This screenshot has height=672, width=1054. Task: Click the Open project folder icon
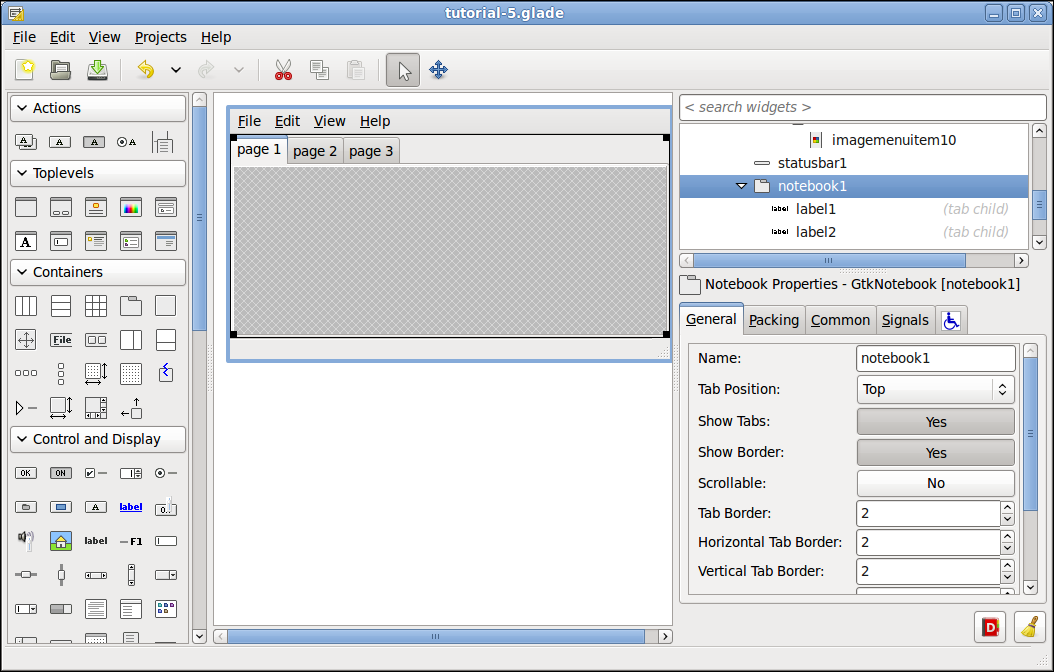pos(60,70)
